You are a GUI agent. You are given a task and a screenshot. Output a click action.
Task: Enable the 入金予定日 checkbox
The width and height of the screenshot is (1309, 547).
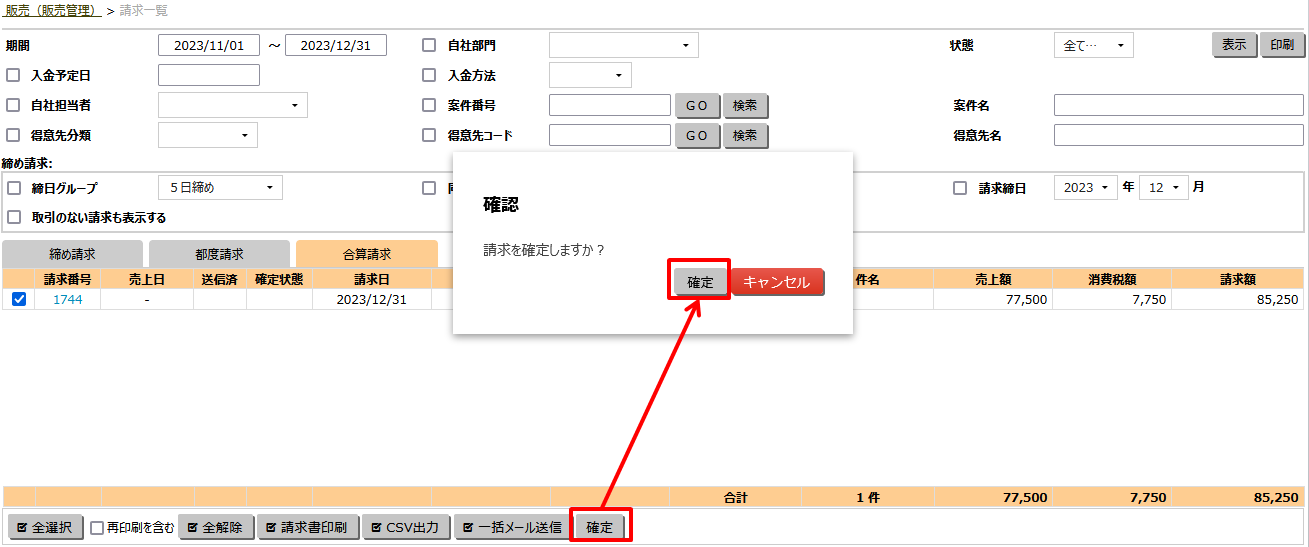click(x=13, y=75)
